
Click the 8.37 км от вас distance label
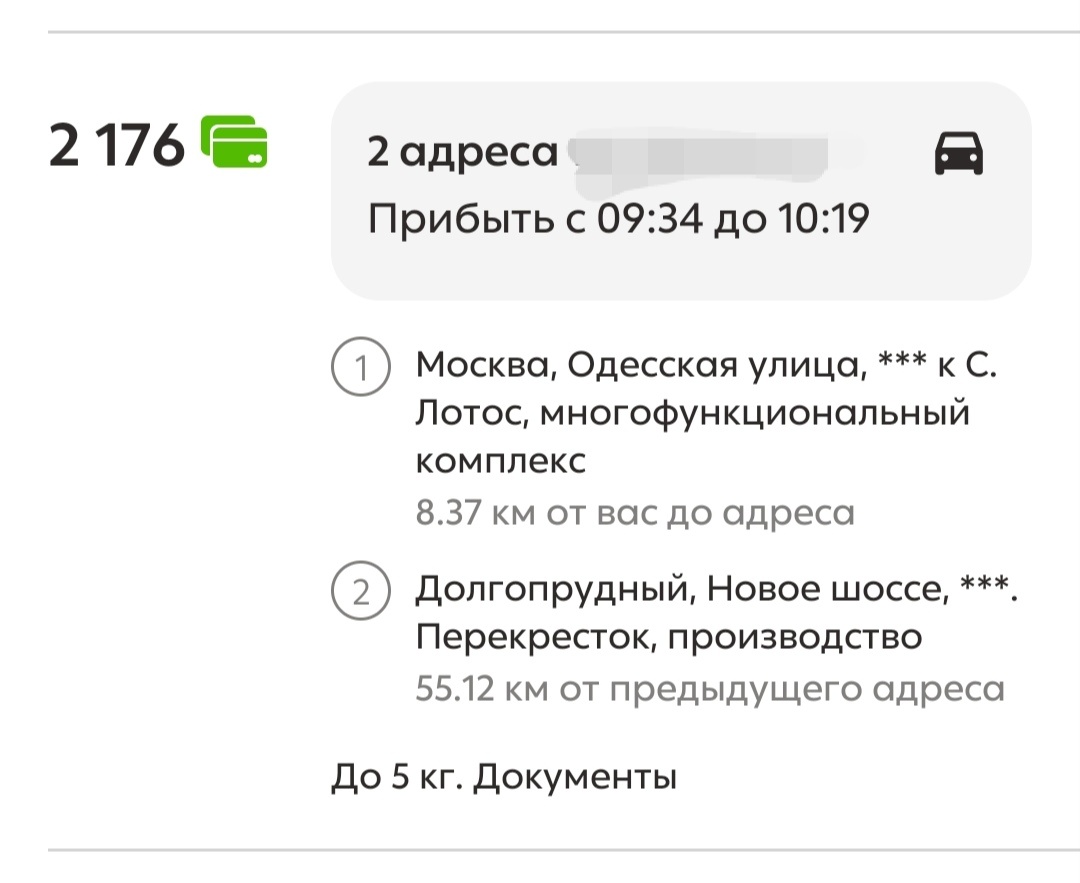point(635,510)
